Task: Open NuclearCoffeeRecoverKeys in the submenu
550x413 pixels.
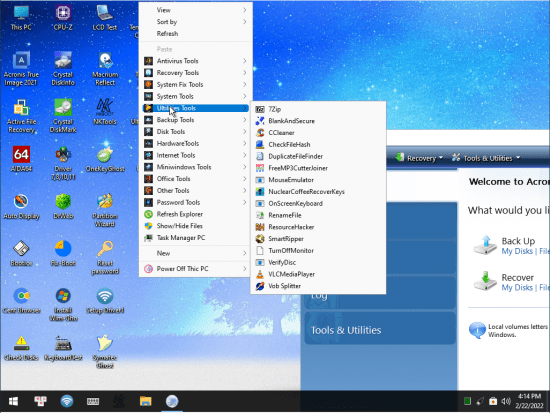Action: (x=318, y=192)
